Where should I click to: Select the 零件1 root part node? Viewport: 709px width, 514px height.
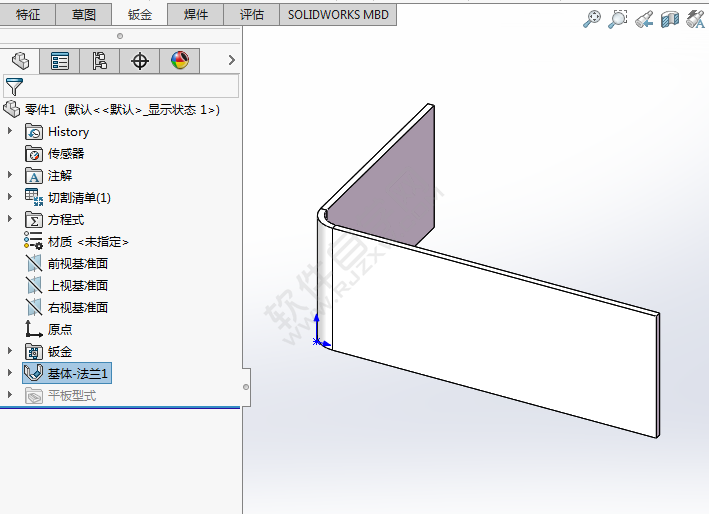tap(122, 109)
